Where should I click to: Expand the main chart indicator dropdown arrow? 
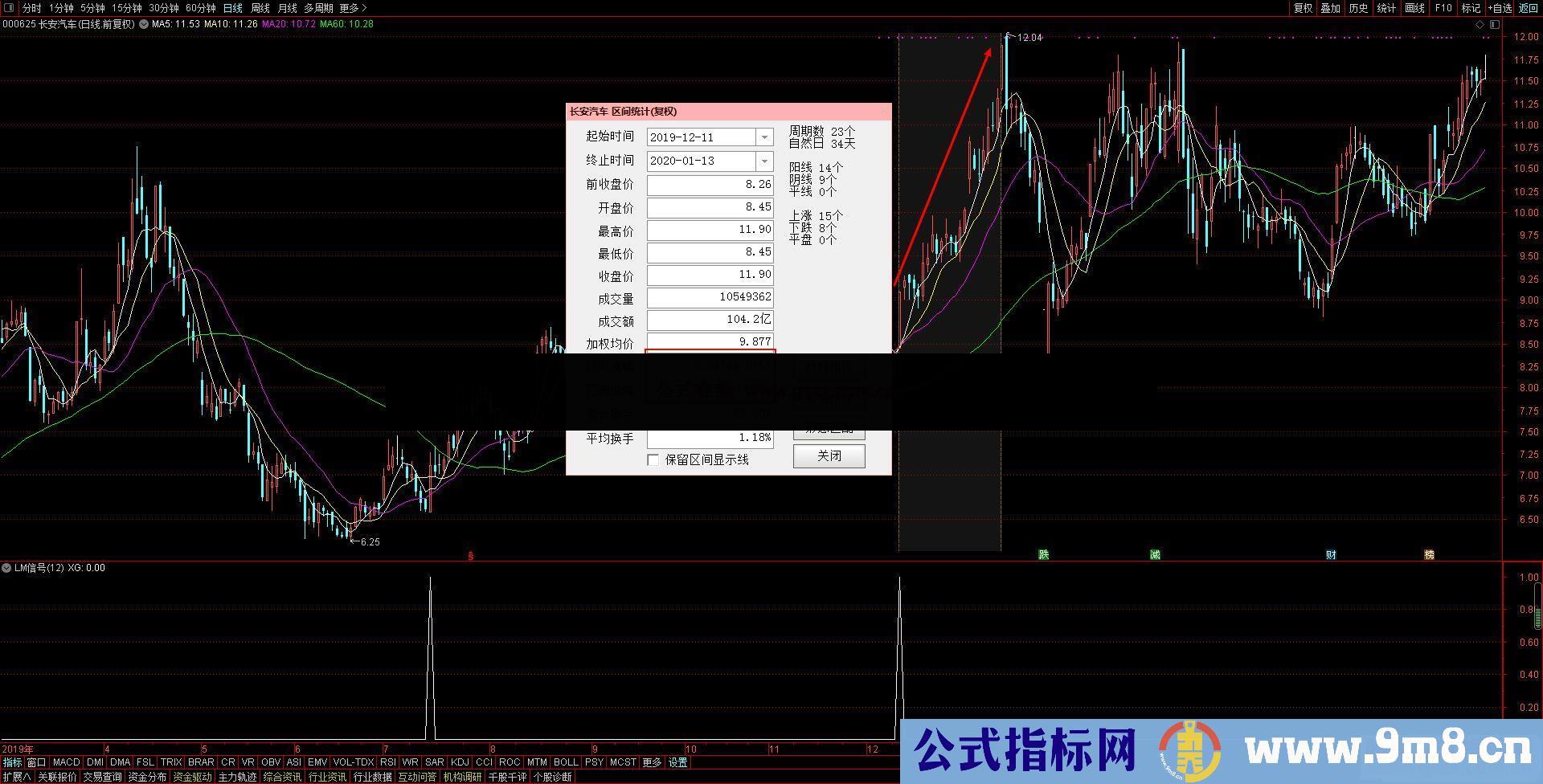[x=144, y=24]
